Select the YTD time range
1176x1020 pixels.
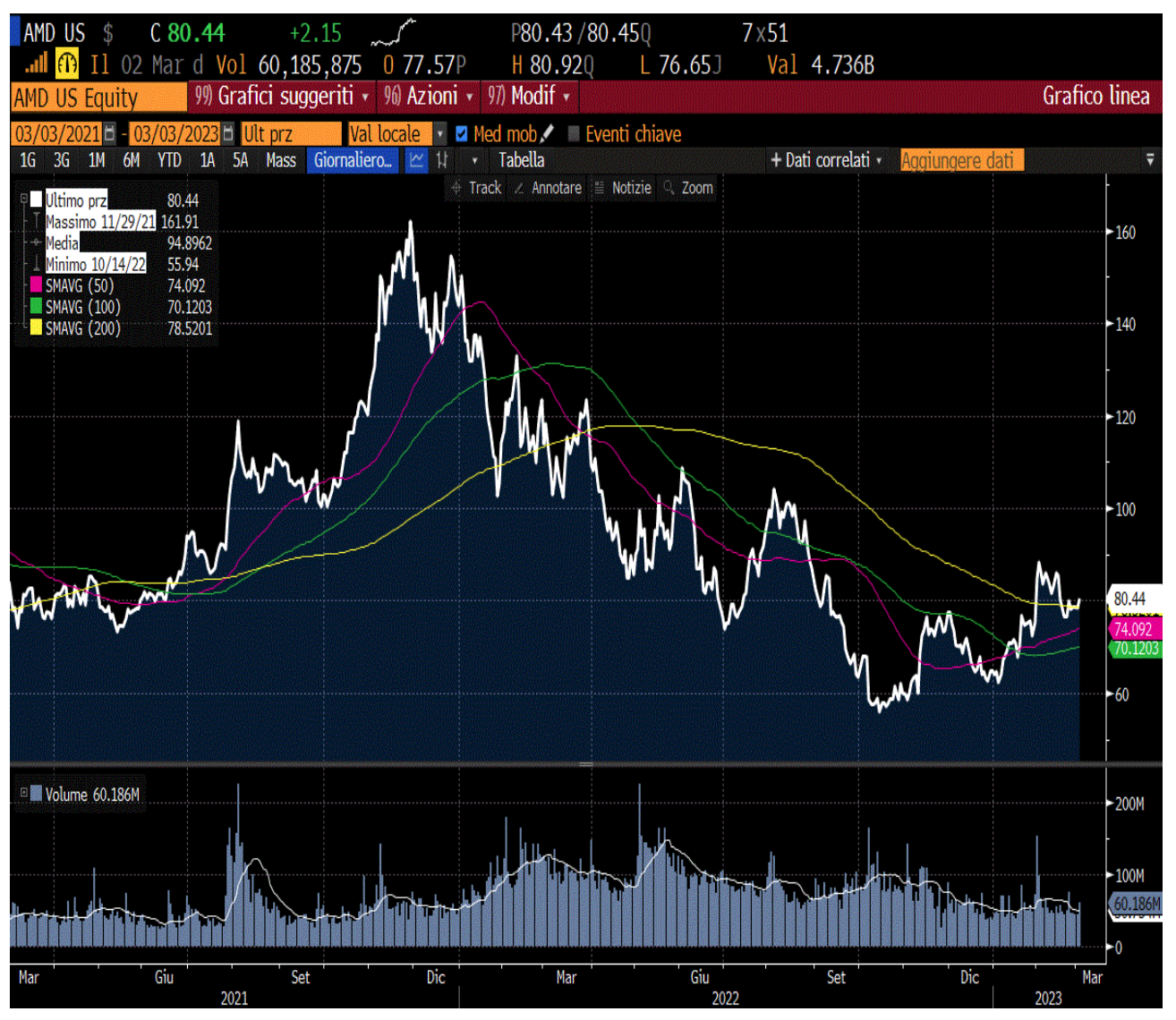(x=169, y=161)
